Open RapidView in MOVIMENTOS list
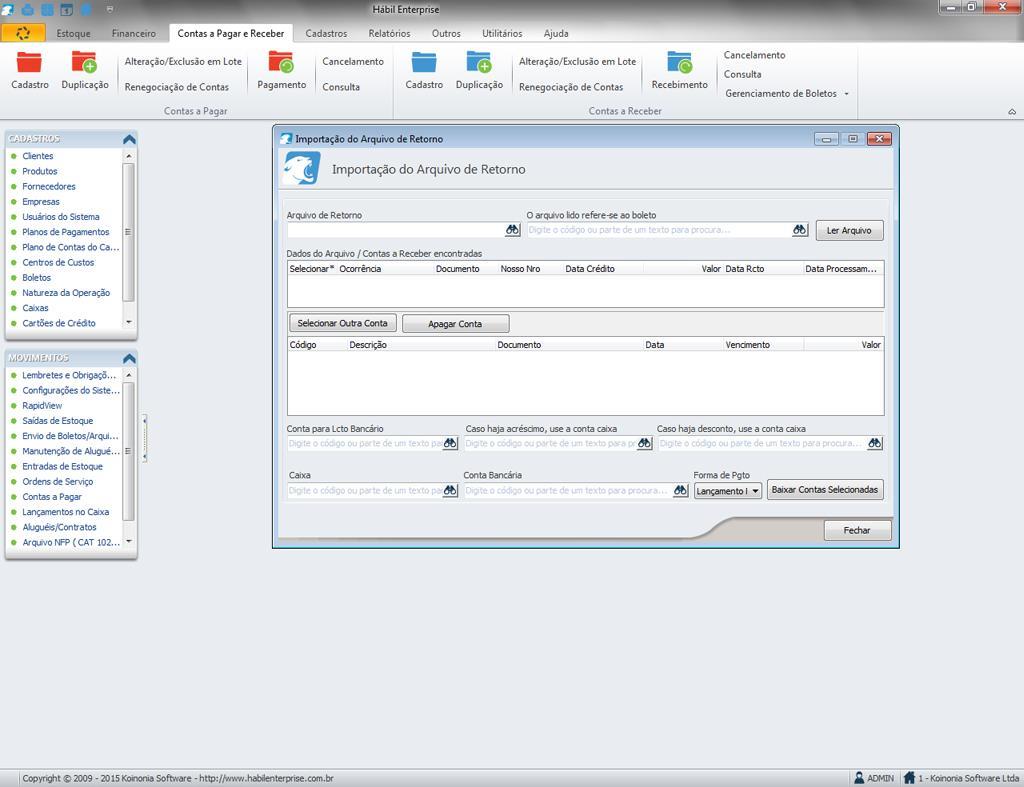The image size is (1024, 787). point(42,406)
